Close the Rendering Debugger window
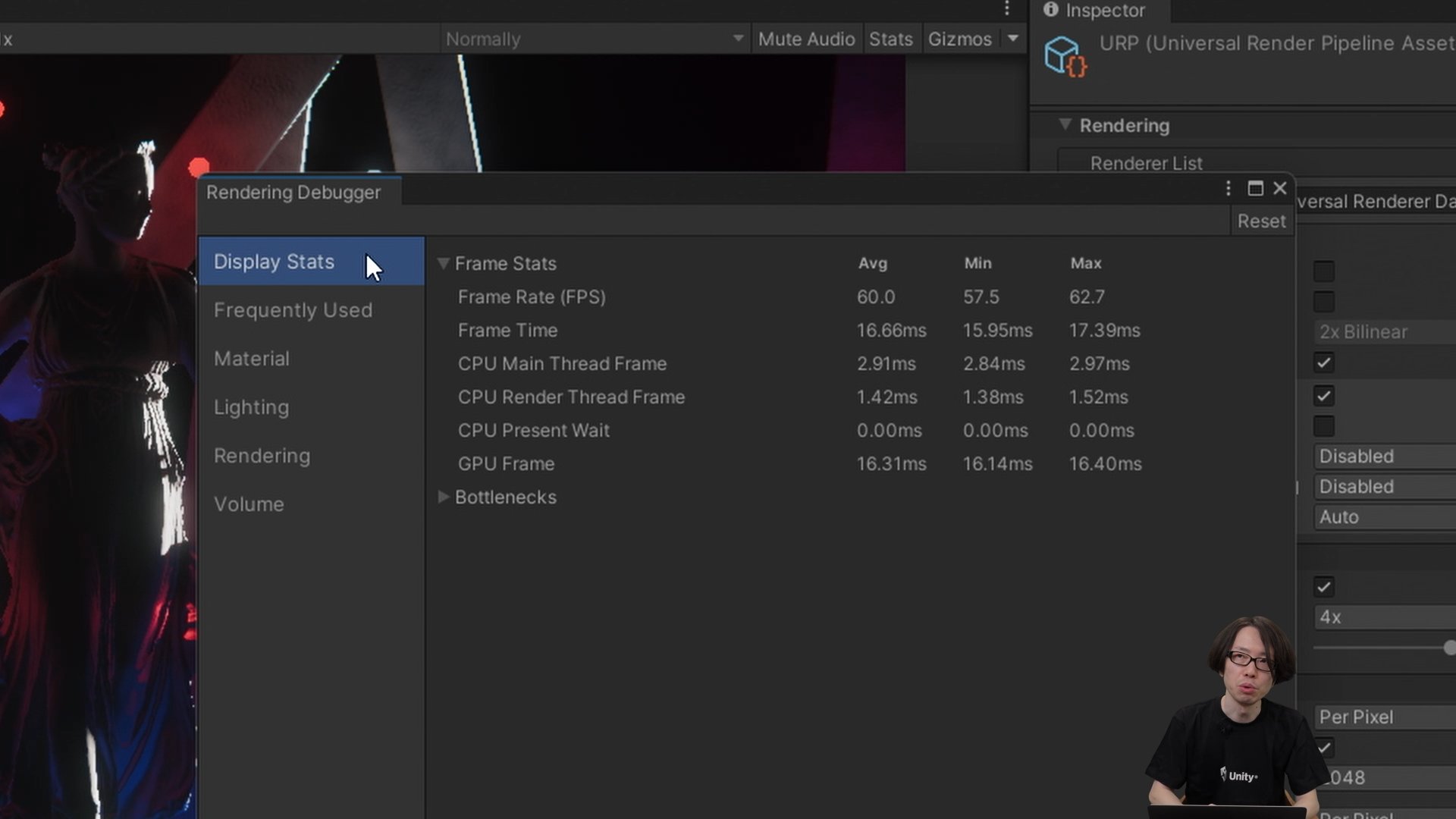The width and height of the screenshot is (1456, 819). click(1280, 189)
